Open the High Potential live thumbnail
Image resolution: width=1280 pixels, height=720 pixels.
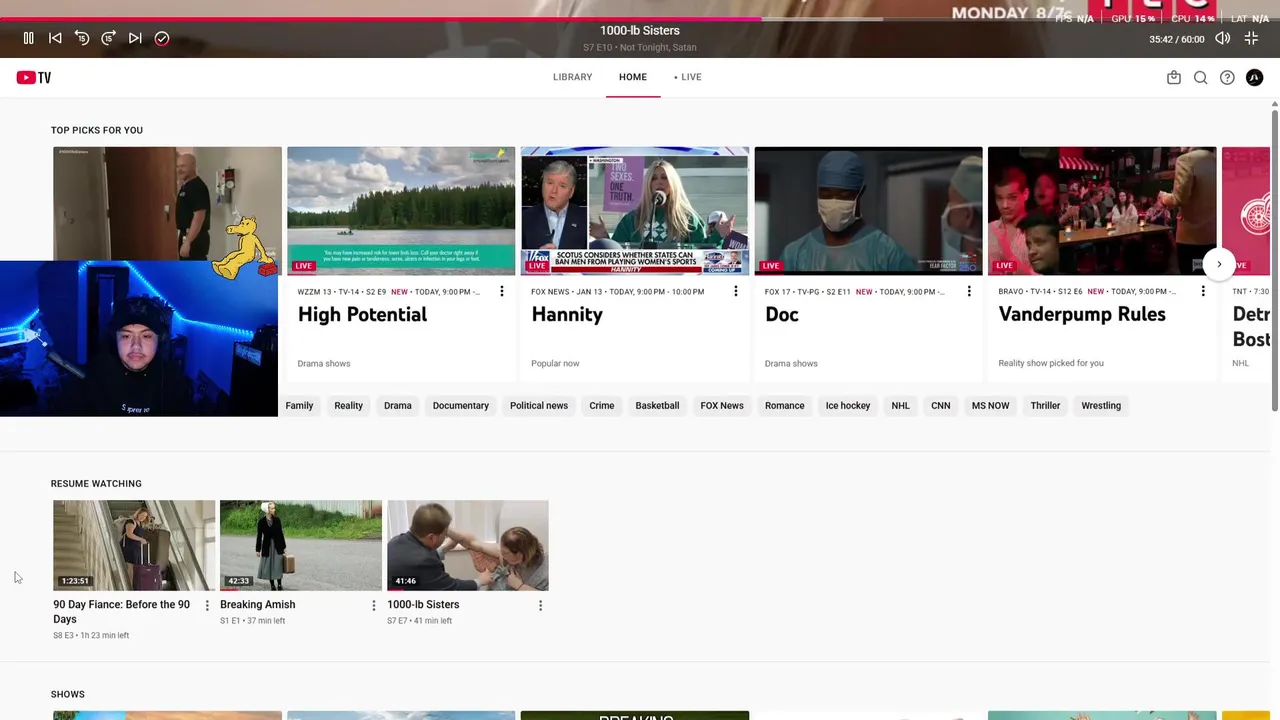tap(401, 211)
